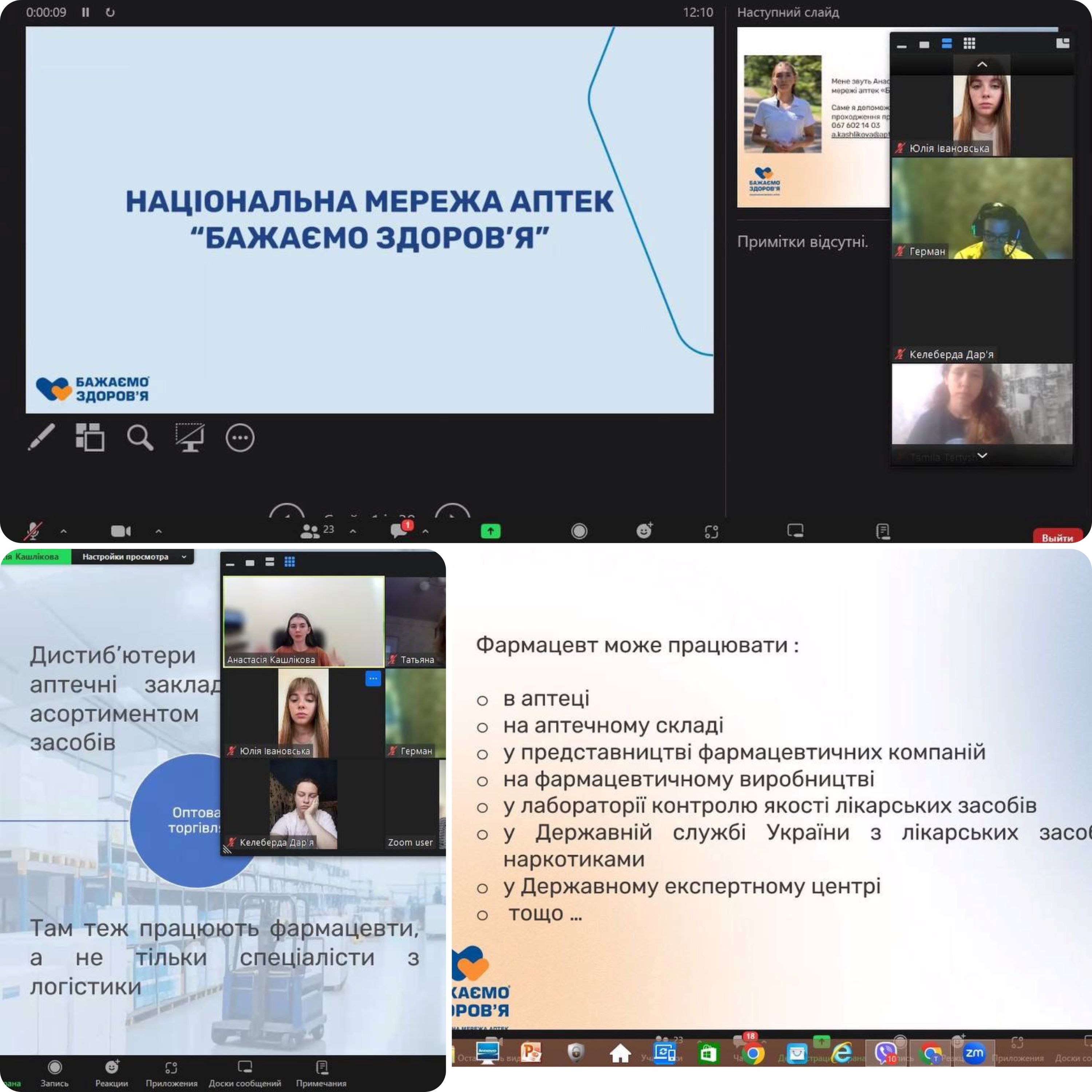This screenshot has width=1092, height=1092.
Task: Select Татьяна video tile in gallery
Action: coord(415,622)
